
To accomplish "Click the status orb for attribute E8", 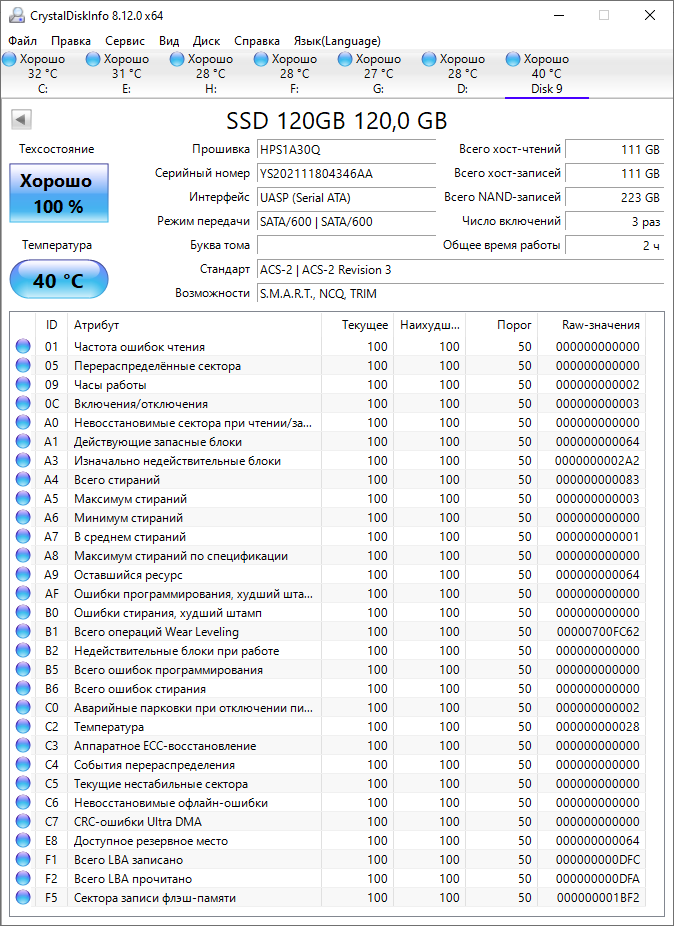I will coord(23,840).
